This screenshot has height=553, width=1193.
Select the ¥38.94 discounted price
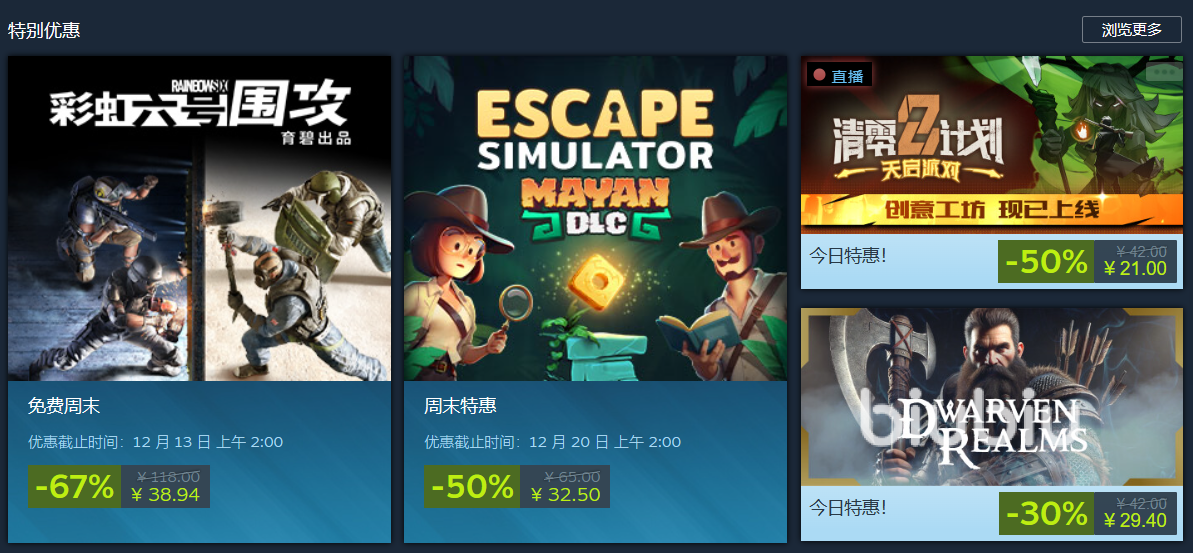[165, 495]
